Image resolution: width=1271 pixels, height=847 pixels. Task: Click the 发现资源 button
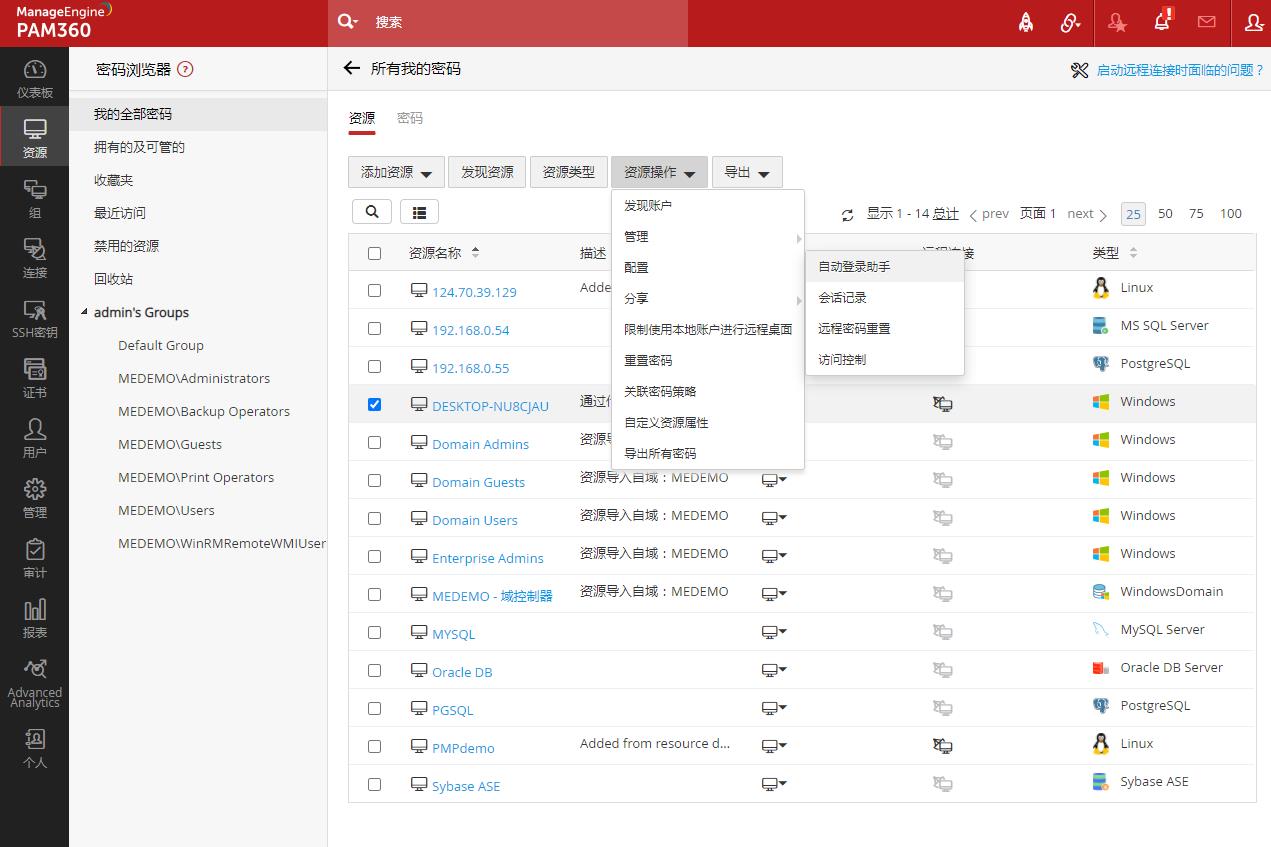pyautogui.click(x=487, y=172)
